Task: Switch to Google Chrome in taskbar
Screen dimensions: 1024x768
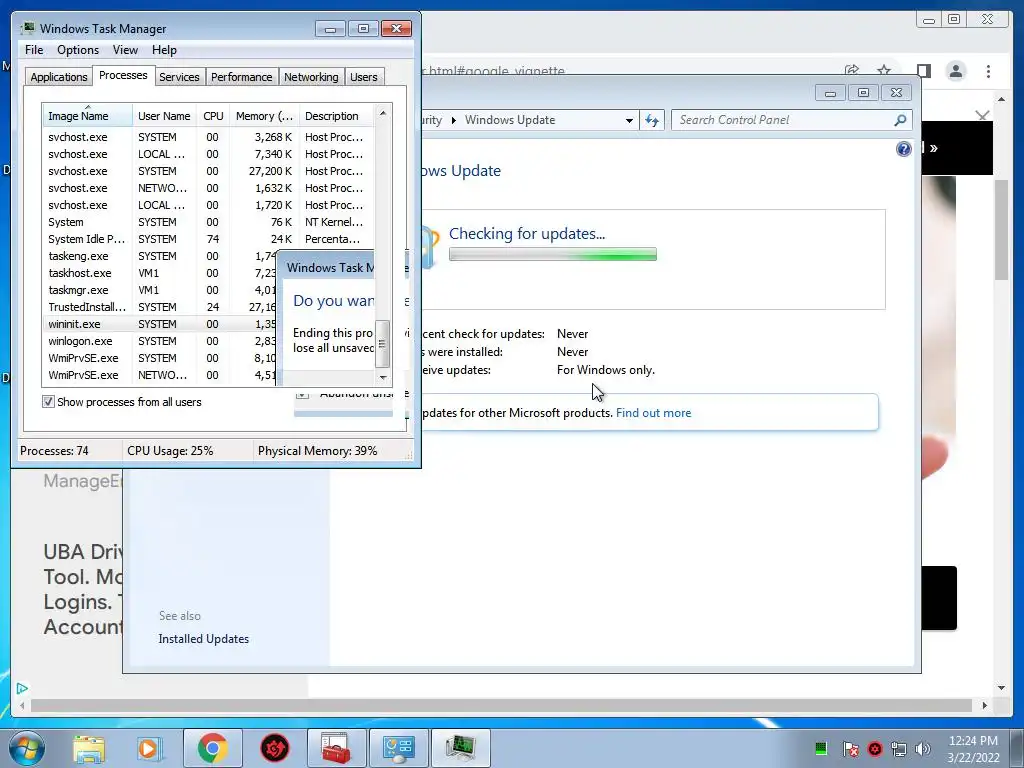Action: pos(212,748)
